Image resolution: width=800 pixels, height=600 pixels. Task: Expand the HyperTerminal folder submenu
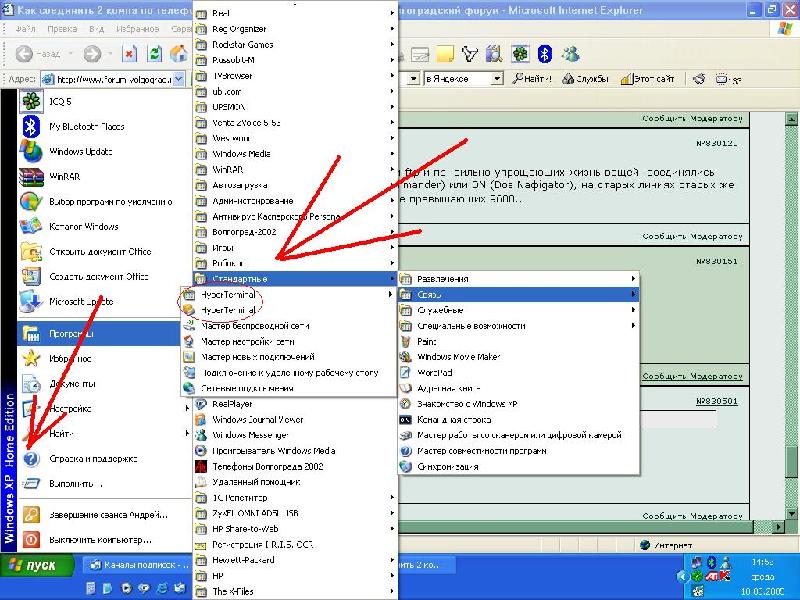[x=289, y=294]
